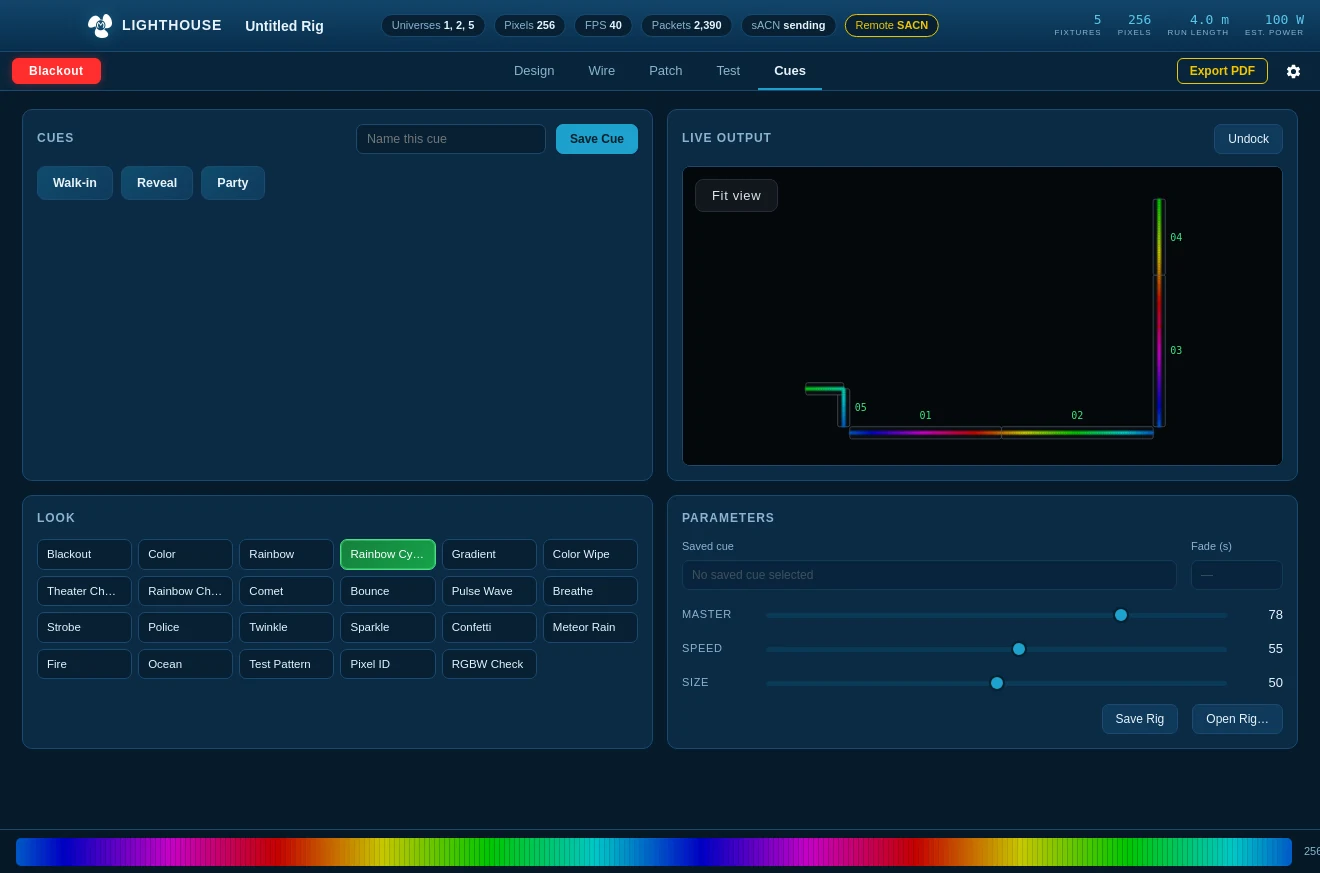Go to the Test tab
1320x873 pixels.
(x=728, y=71)
